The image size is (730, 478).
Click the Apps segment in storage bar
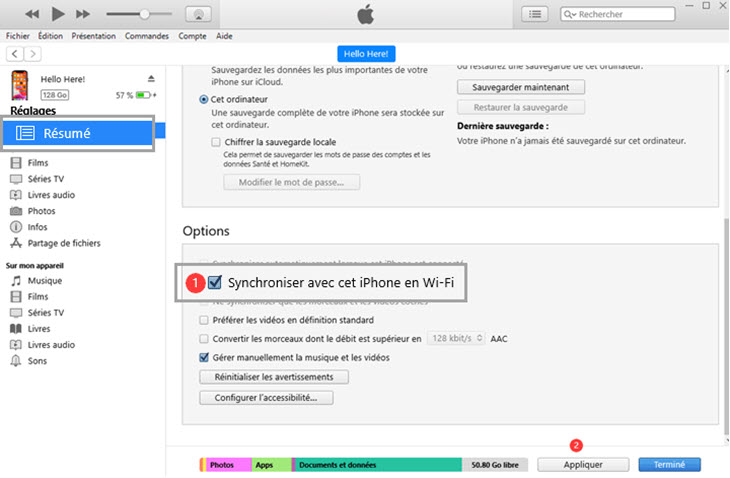(x=271, y=465)
